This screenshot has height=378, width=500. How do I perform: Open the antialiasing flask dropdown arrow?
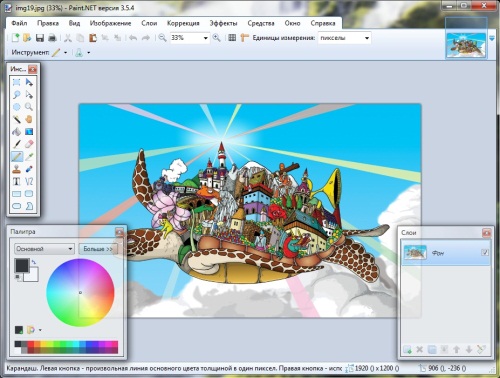[89, 53]
